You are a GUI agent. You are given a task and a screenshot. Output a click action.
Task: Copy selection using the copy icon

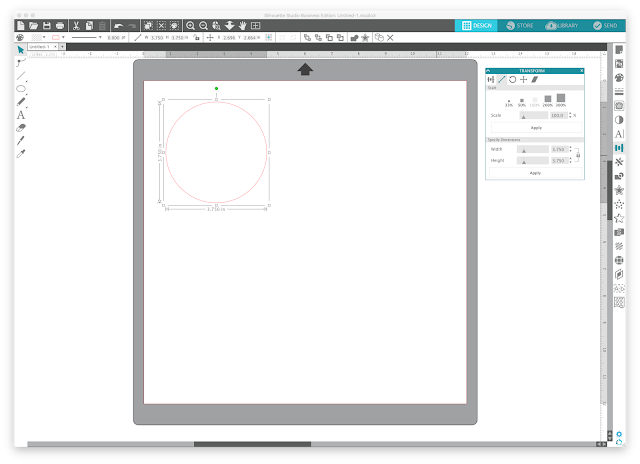tap(89, 26)
